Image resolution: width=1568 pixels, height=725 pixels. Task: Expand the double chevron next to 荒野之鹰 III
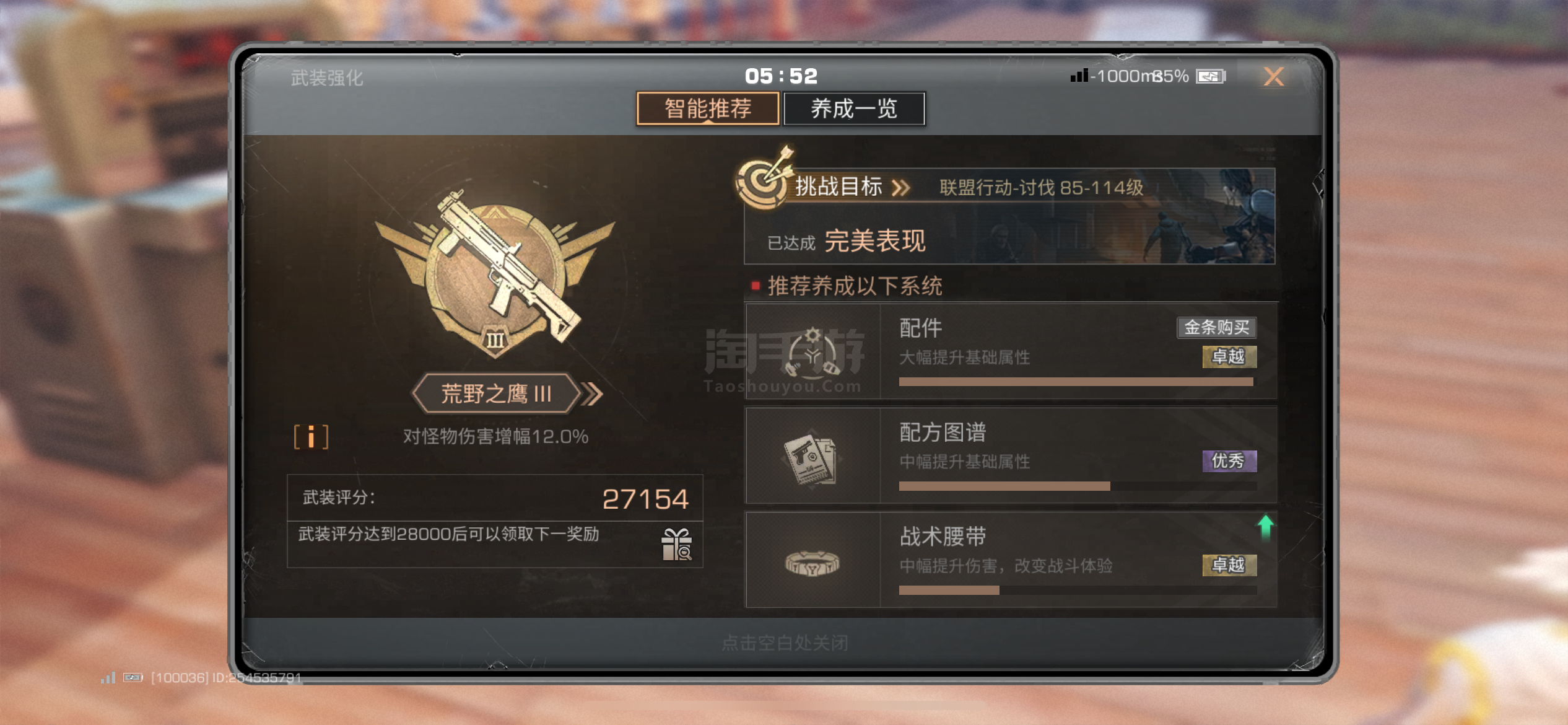[x=591, y=393]
